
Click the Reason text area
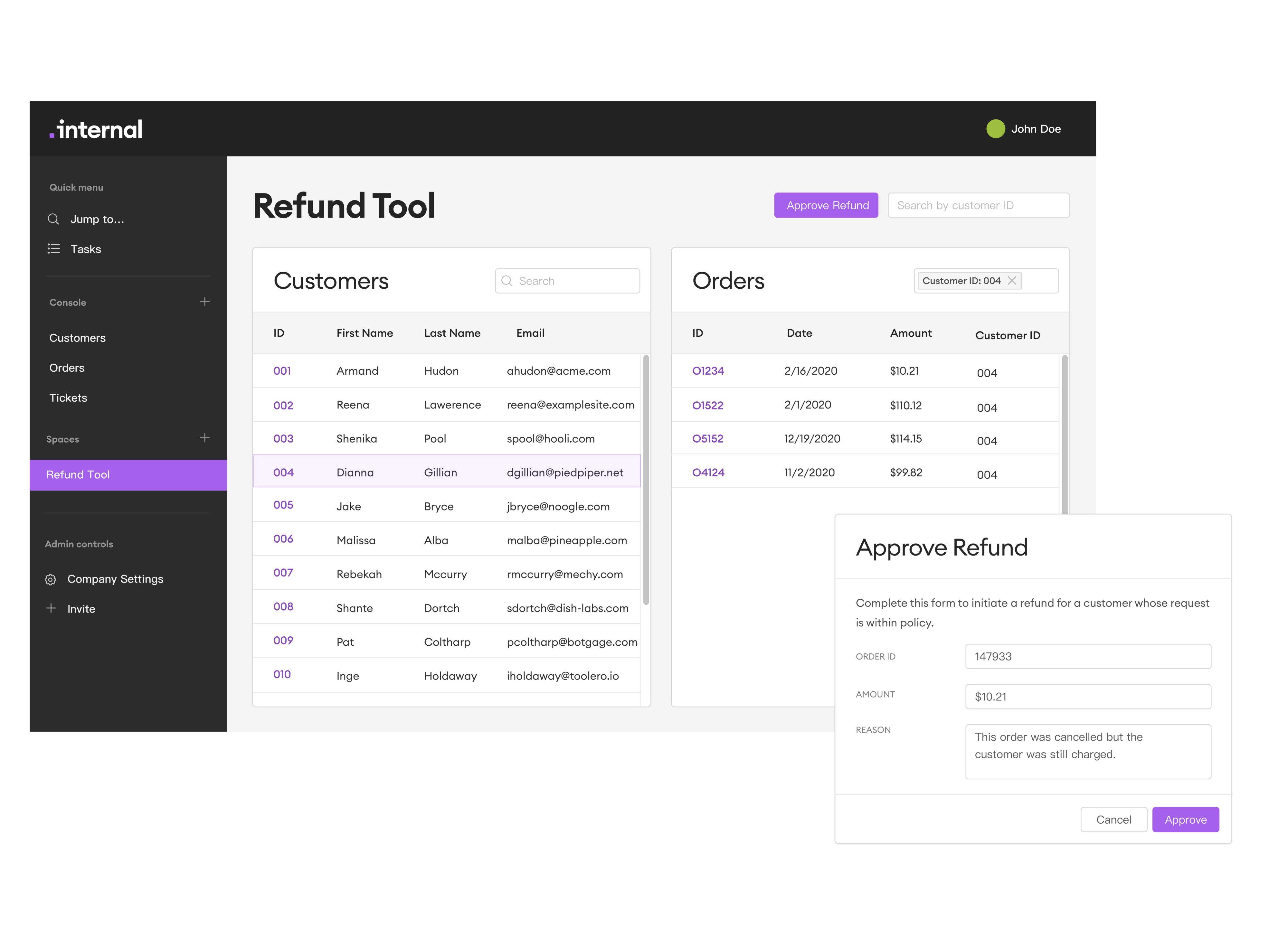point(1088,752)
